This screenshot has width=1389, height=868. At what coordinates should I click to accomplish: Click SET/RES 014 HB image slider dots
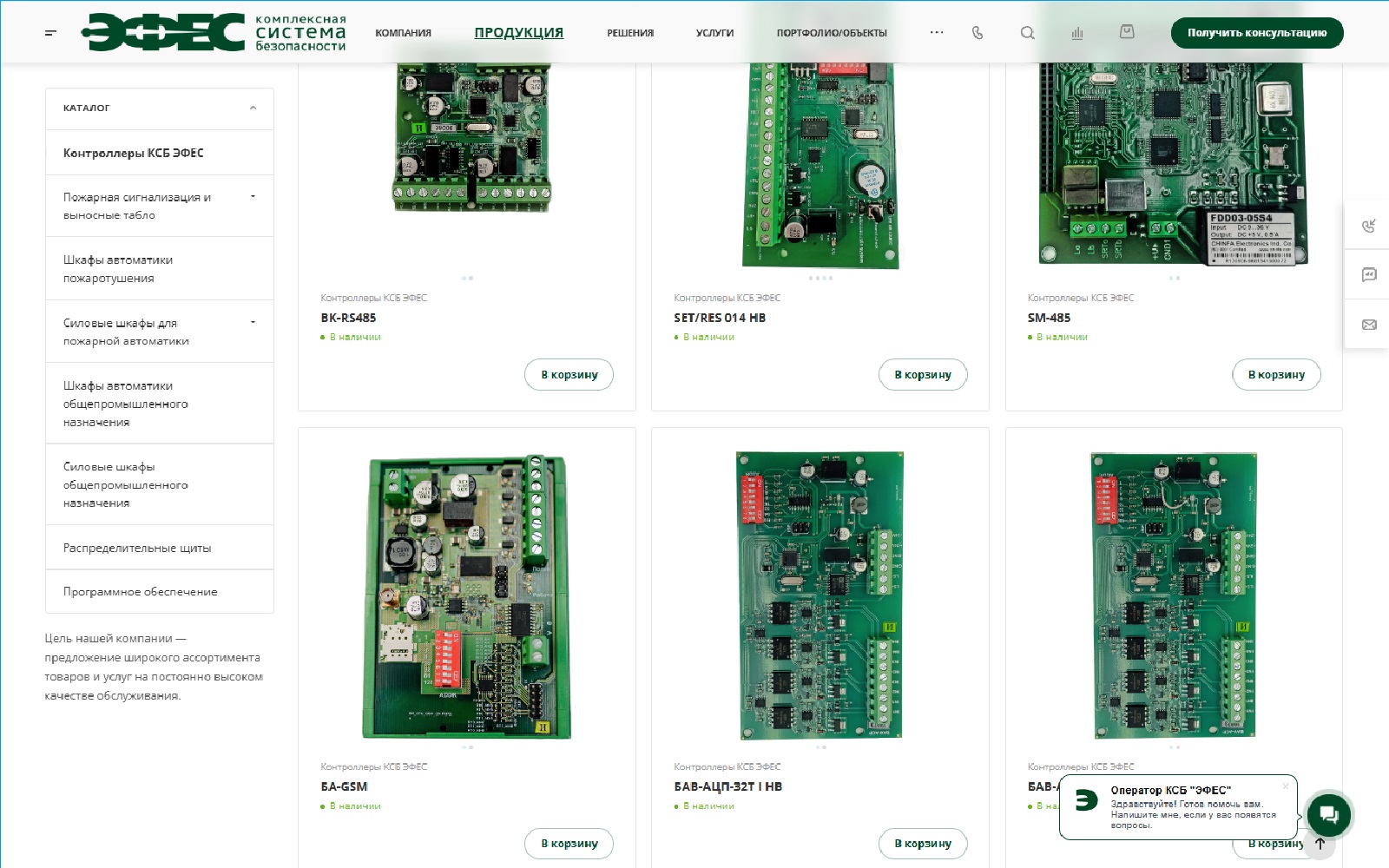820,278
